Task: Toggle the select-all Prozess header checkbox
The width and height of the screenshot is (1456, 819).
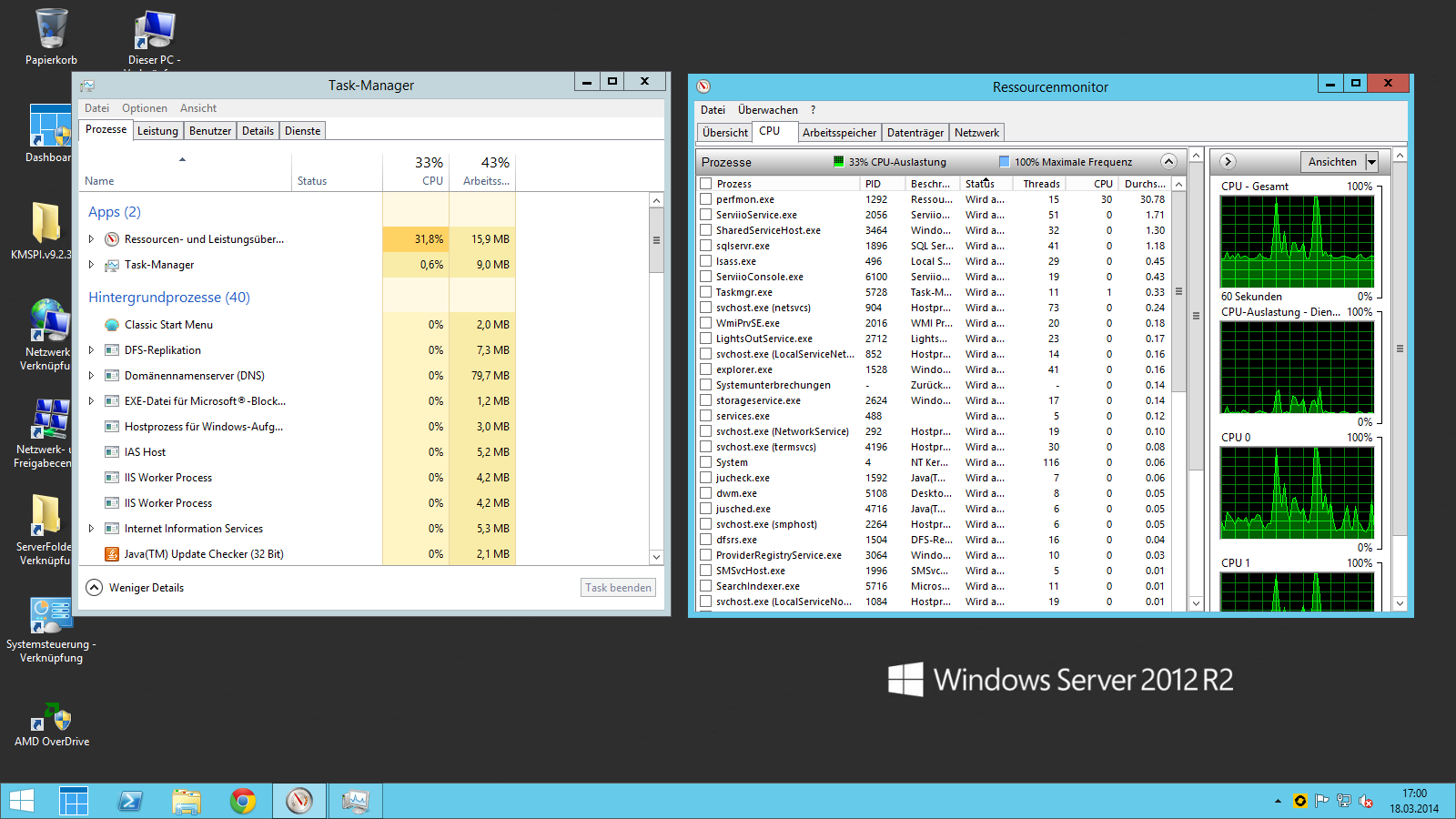Action: tap(705, 184)
